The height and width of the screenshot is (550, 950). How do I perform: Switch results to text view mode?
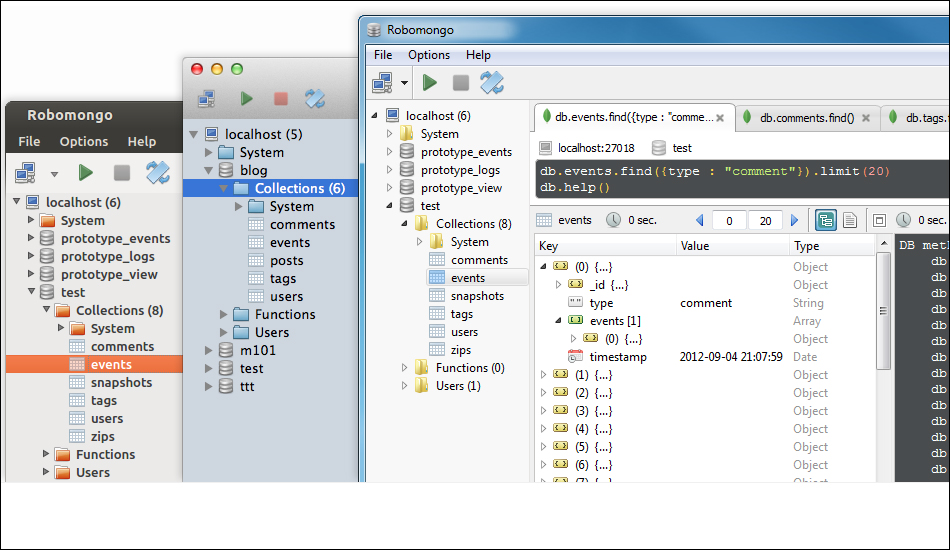point(850,220)
